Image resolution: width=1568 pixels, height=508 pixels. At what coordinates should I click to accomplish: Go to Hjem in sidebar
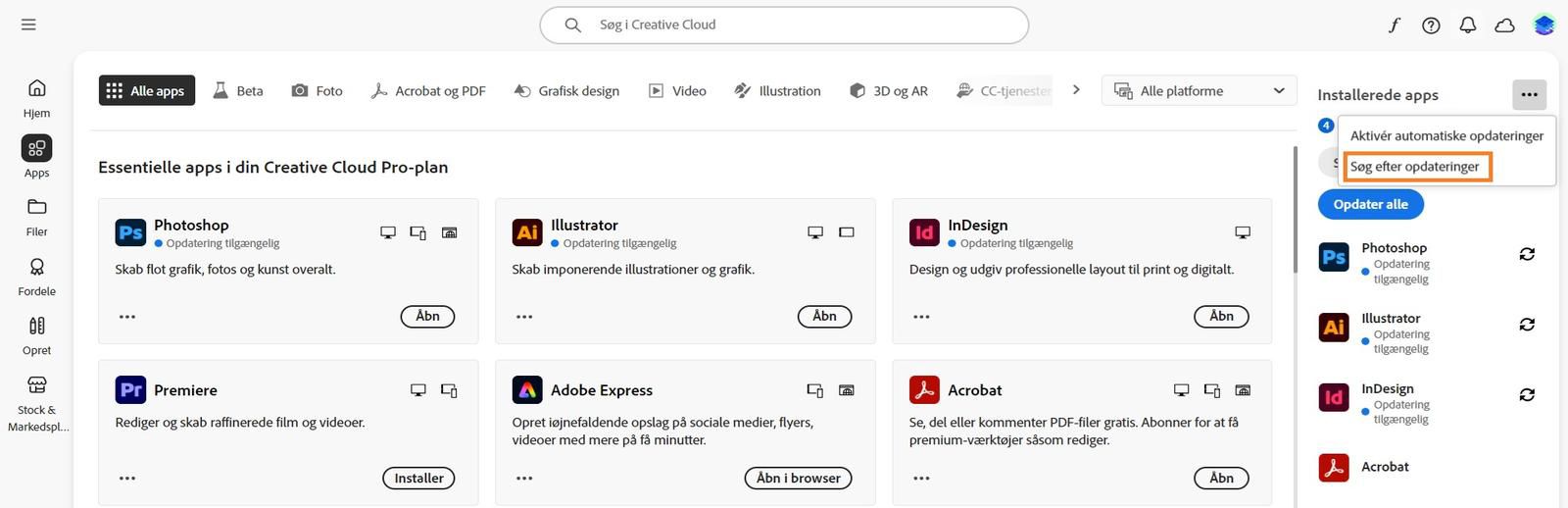[x=36, y=98]
